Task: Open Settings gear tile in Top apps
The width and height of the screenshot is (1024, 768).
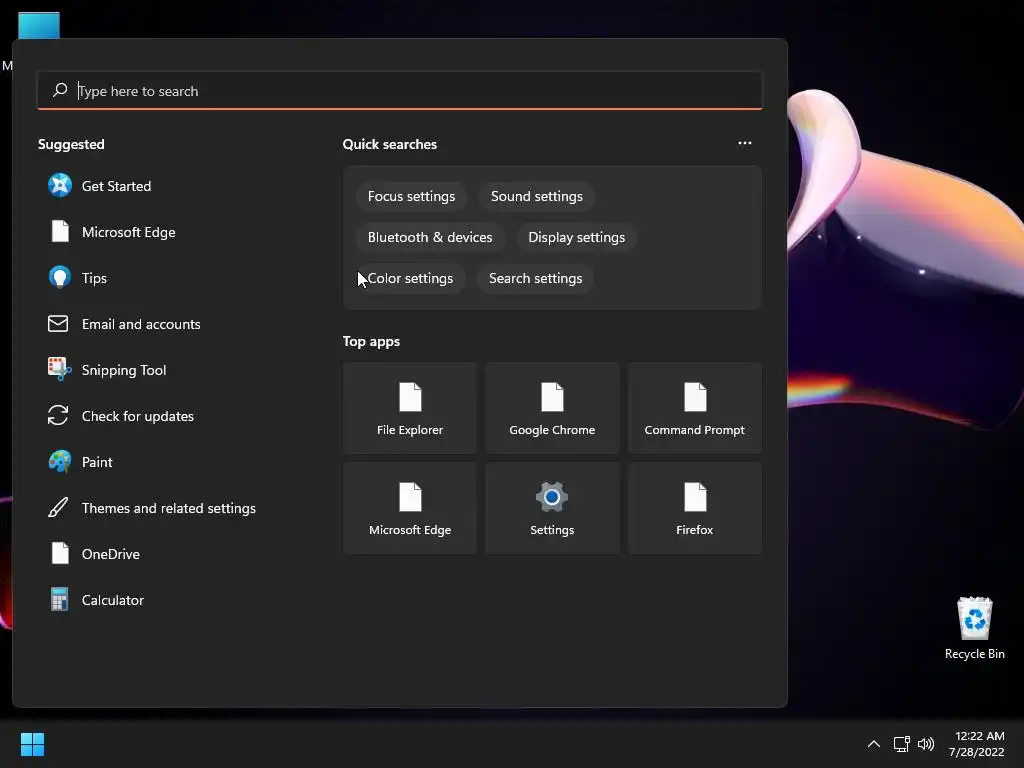Action: coord(552,508)
